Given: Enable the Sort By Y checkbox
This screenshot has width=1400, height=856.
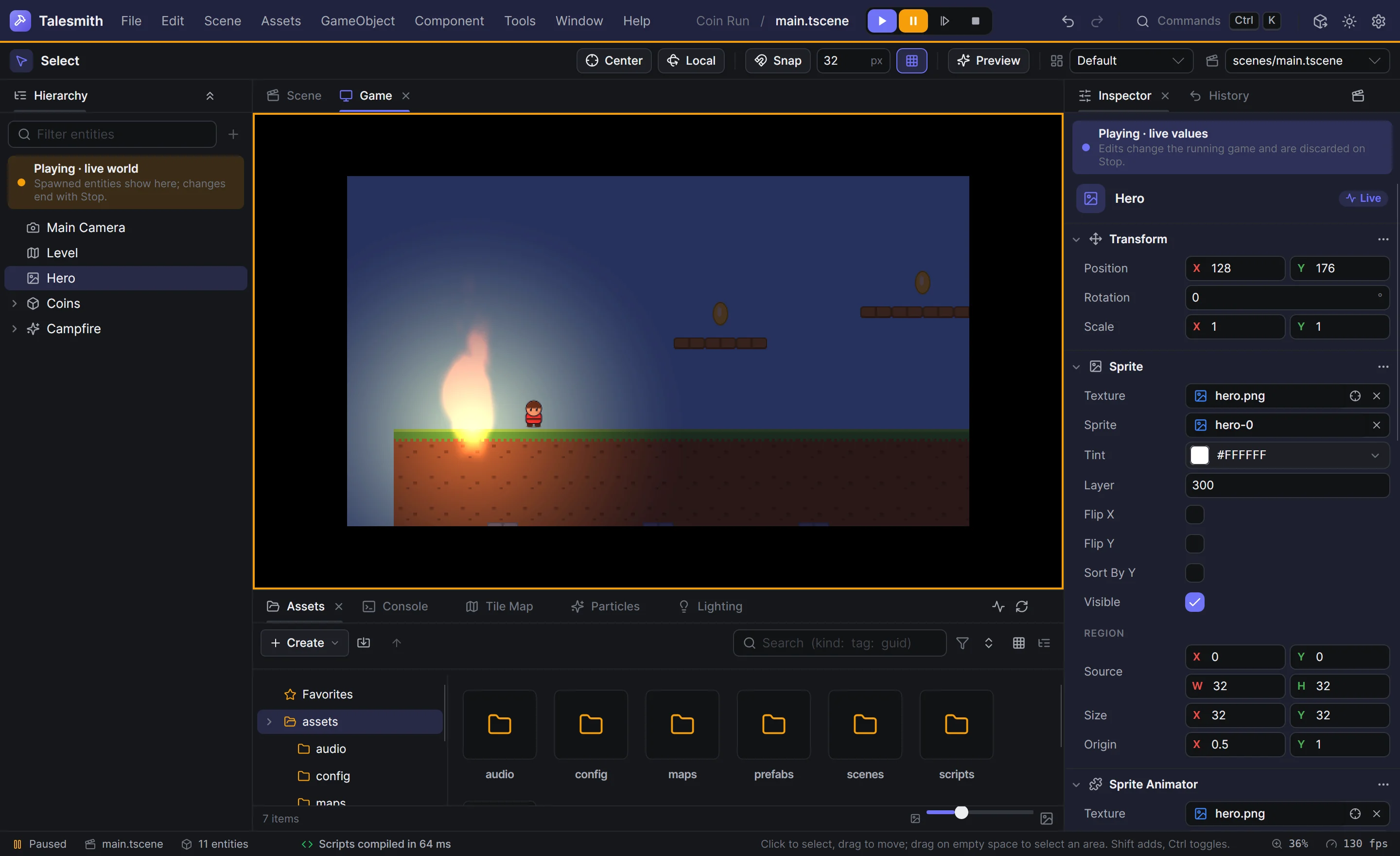Looking at the screenshot, I should (1194, 573).
